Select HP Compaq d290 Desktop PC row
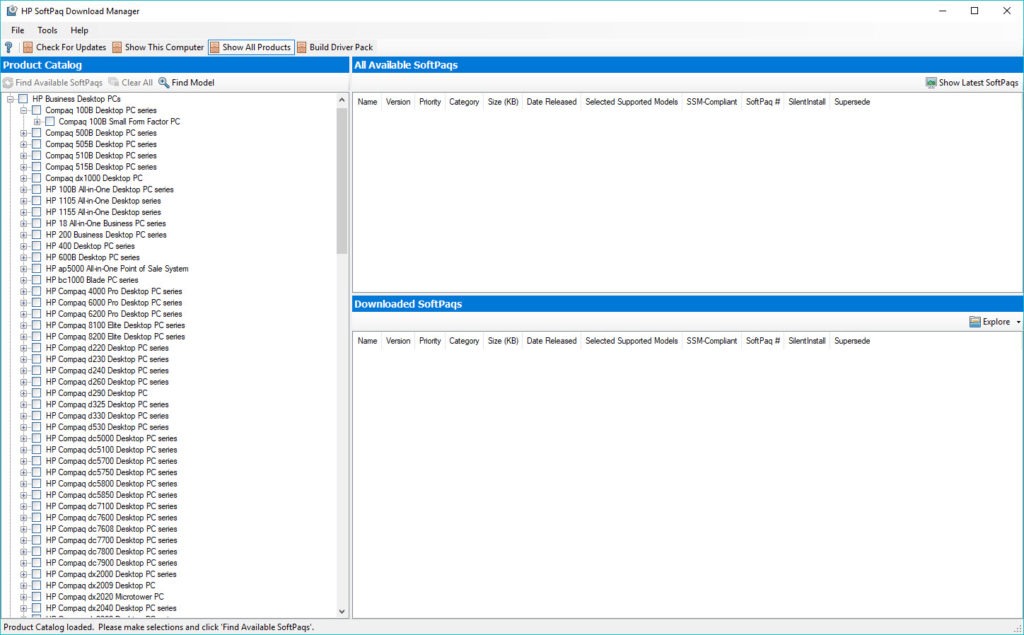 [x=96, y=393]
